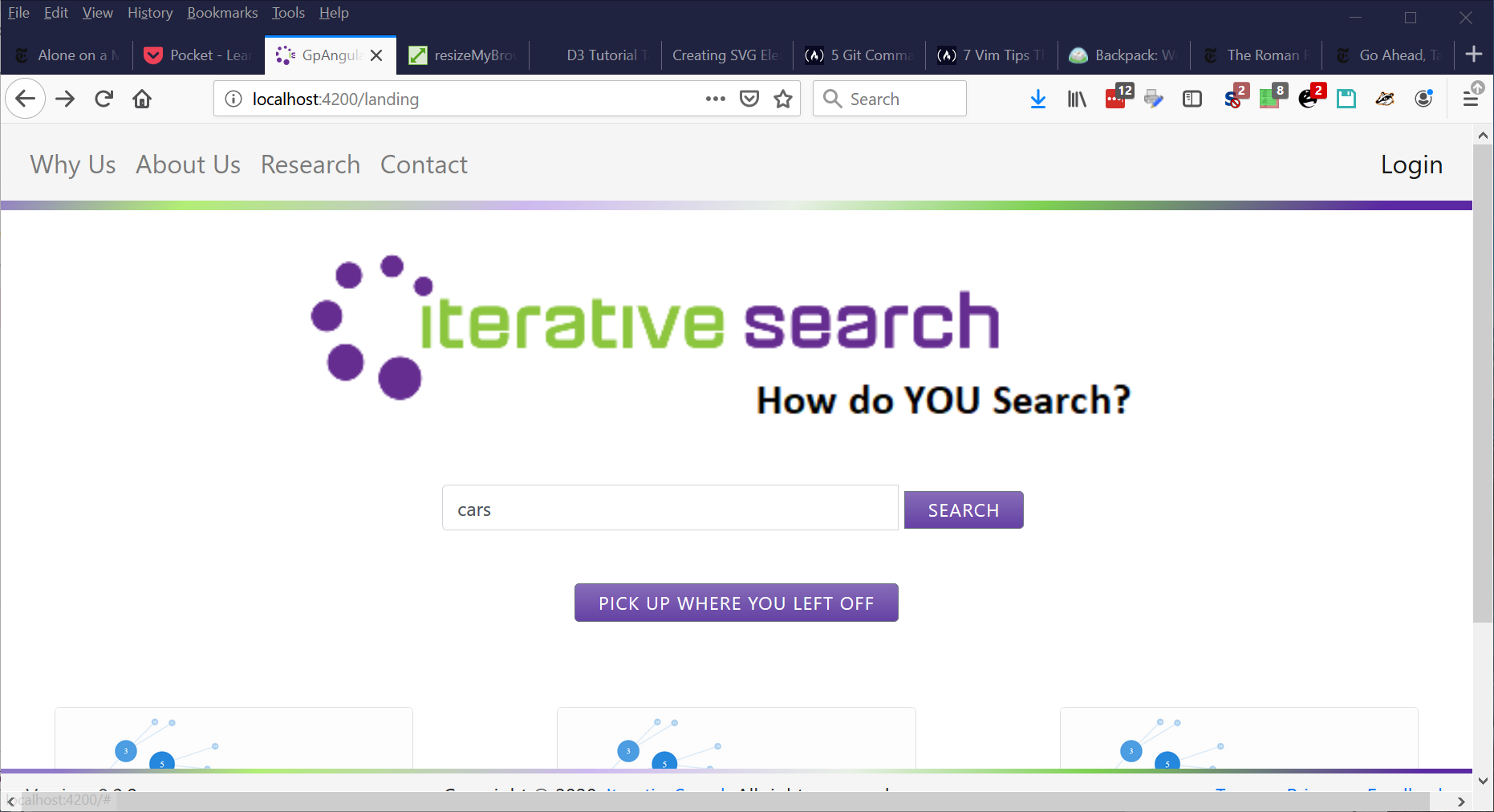1494x812 pixels.
Task: Open the Firefox hamburger menu
Action: tap(1472, 97)
